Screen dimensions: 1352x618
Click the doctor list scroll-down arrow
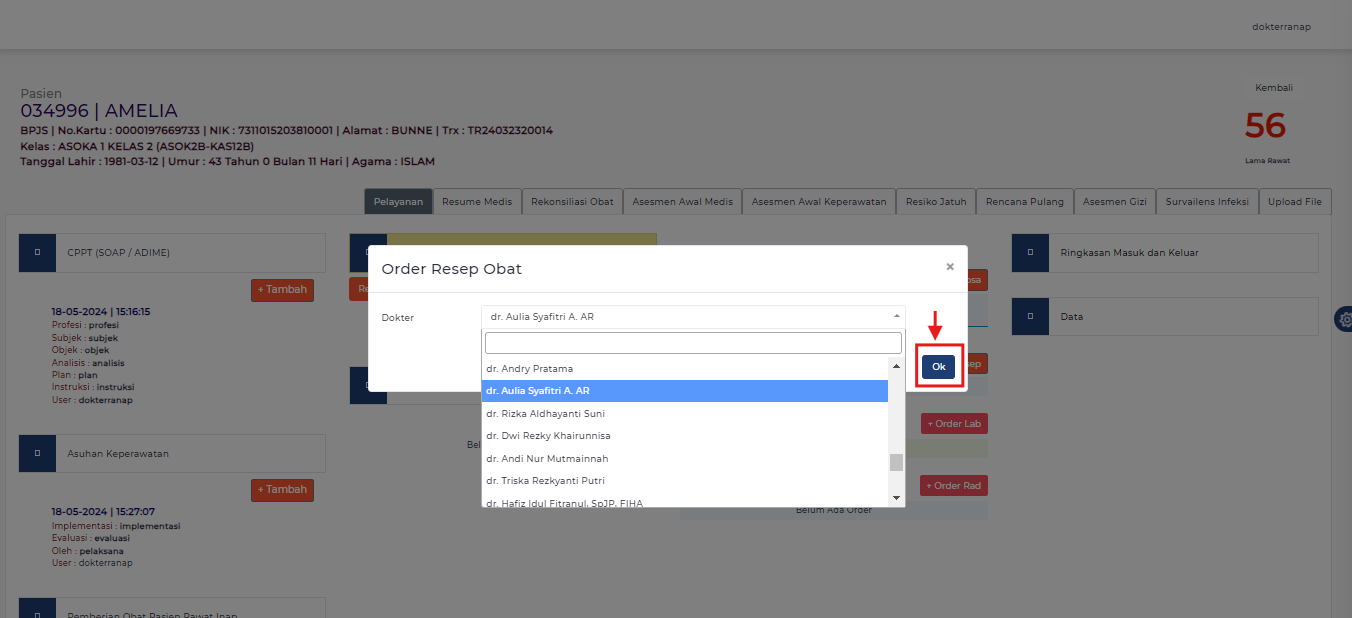(896, 497)
